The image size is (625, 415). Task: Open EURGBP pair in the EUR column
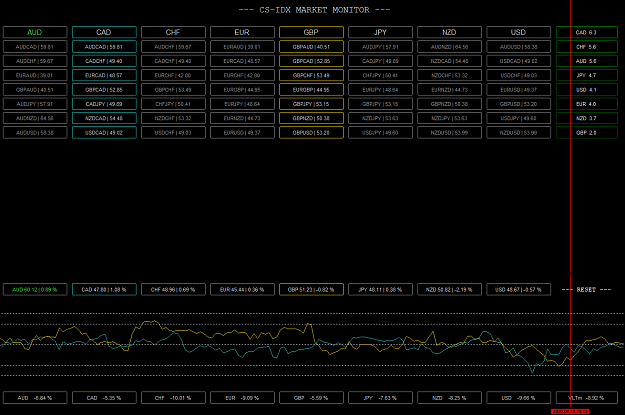coord(242,90)
